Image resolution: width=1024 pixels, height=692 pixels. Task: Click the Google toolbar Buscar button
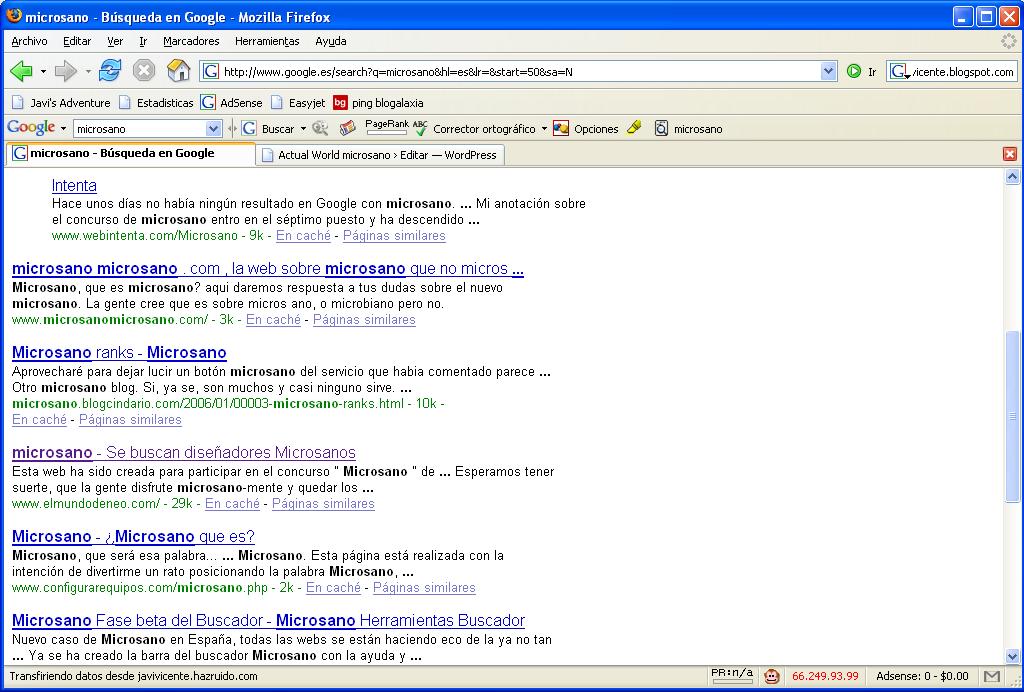[x=268, y=129]
